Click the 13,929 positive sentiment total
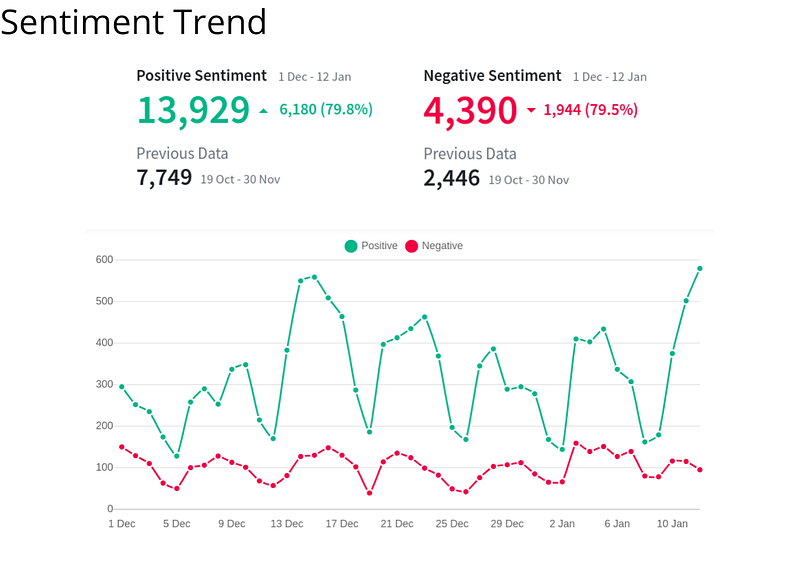800x568 pixels. pos(193,110)
